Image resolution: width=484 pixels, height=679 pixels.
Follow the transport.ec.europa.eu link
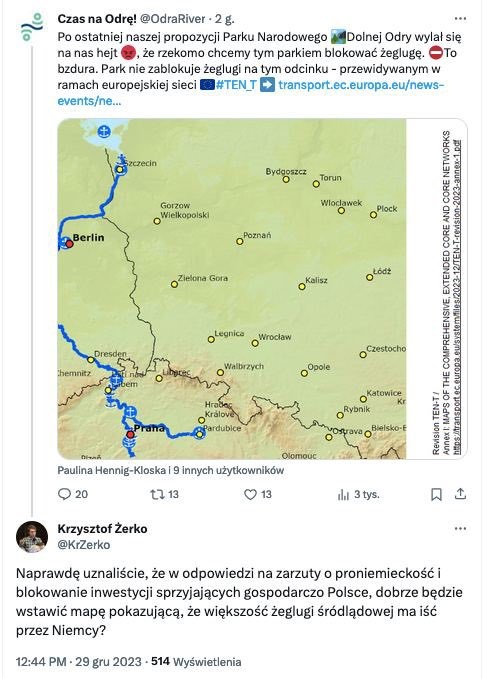click(x=251, y=92)
